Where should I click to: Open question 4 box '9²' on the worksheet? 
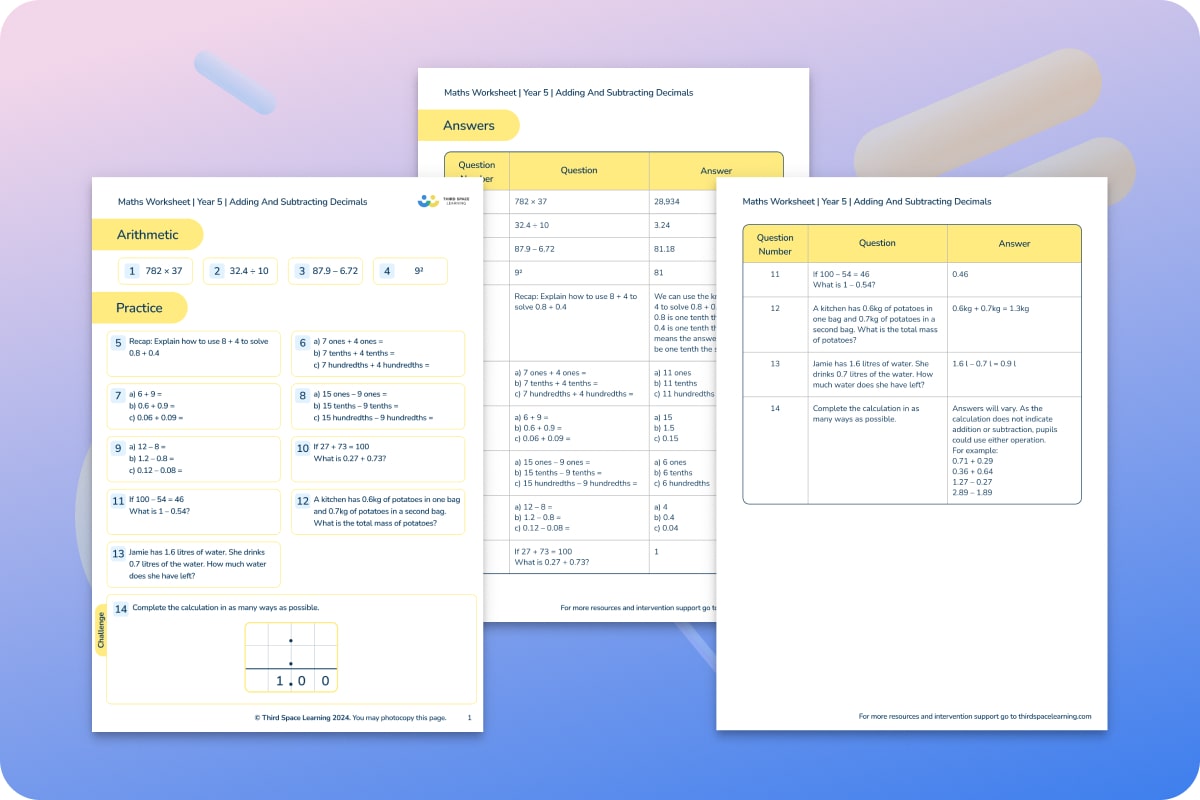pos(410,271)
